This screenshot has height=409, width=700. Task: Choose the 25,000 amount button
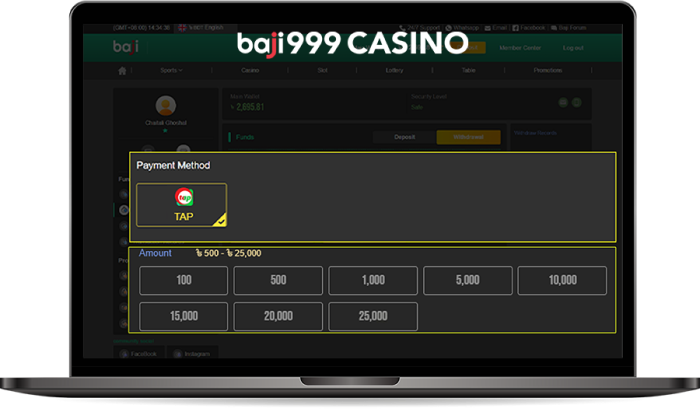click(x=373, y=316)
